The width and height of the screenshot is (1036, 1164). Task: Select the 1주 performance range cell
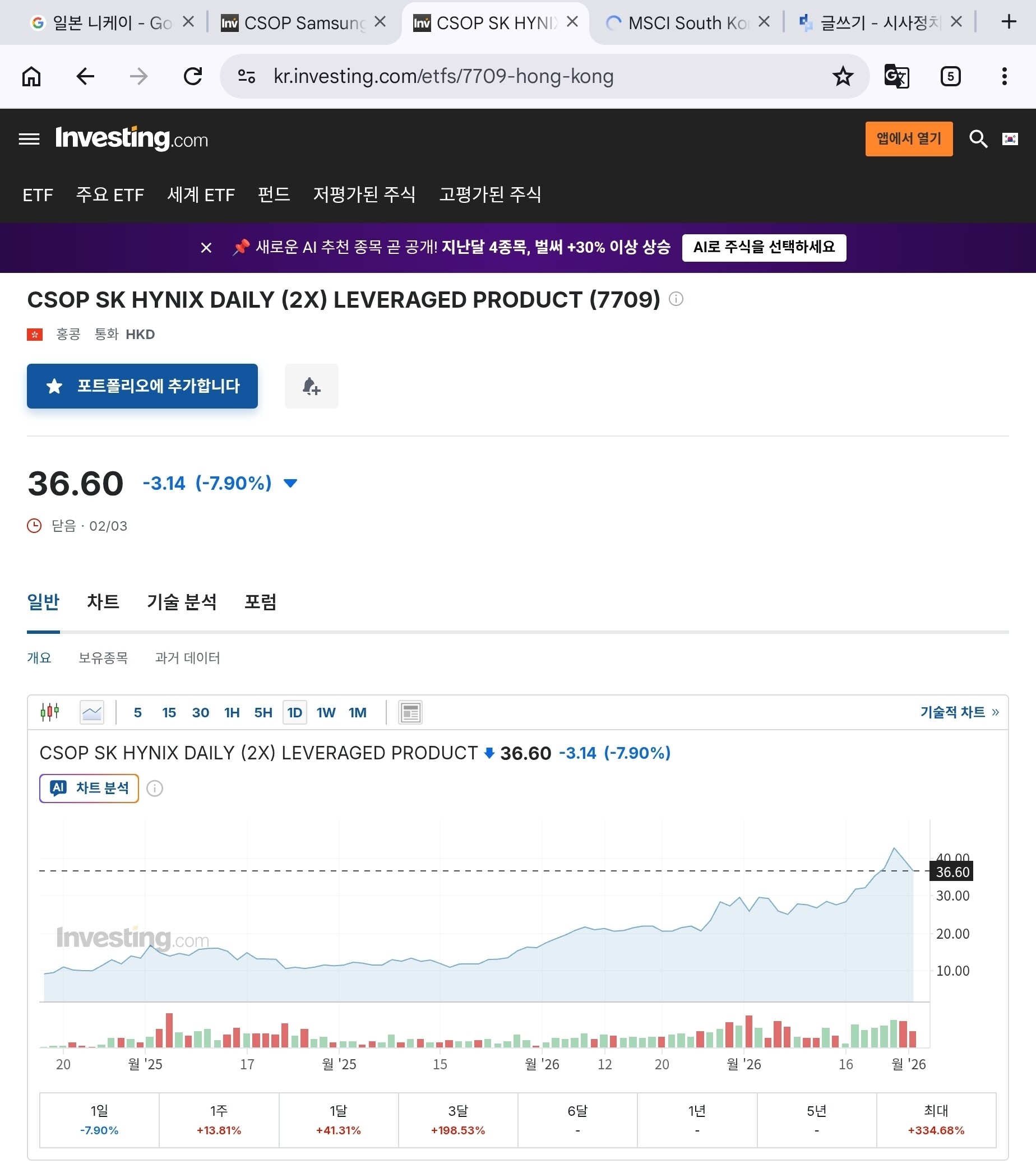[x=219, y=1120]
